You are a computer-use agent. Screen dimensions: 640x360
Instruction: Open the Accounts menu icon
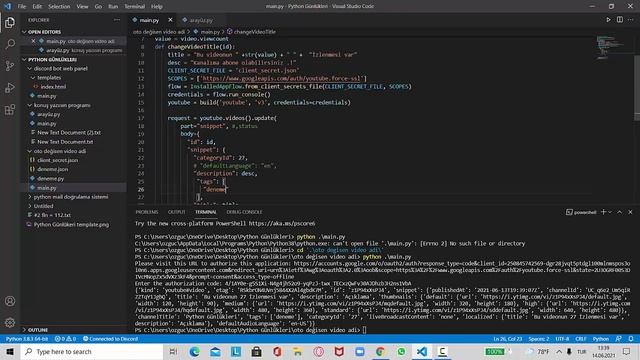pyautogui.click(x=10, y=301)
